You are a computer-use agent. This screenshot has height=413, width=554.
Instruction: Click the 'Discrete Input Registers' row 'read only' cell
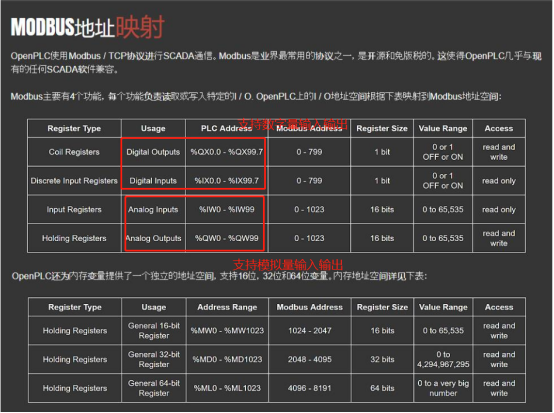click(x=499, y=181)
